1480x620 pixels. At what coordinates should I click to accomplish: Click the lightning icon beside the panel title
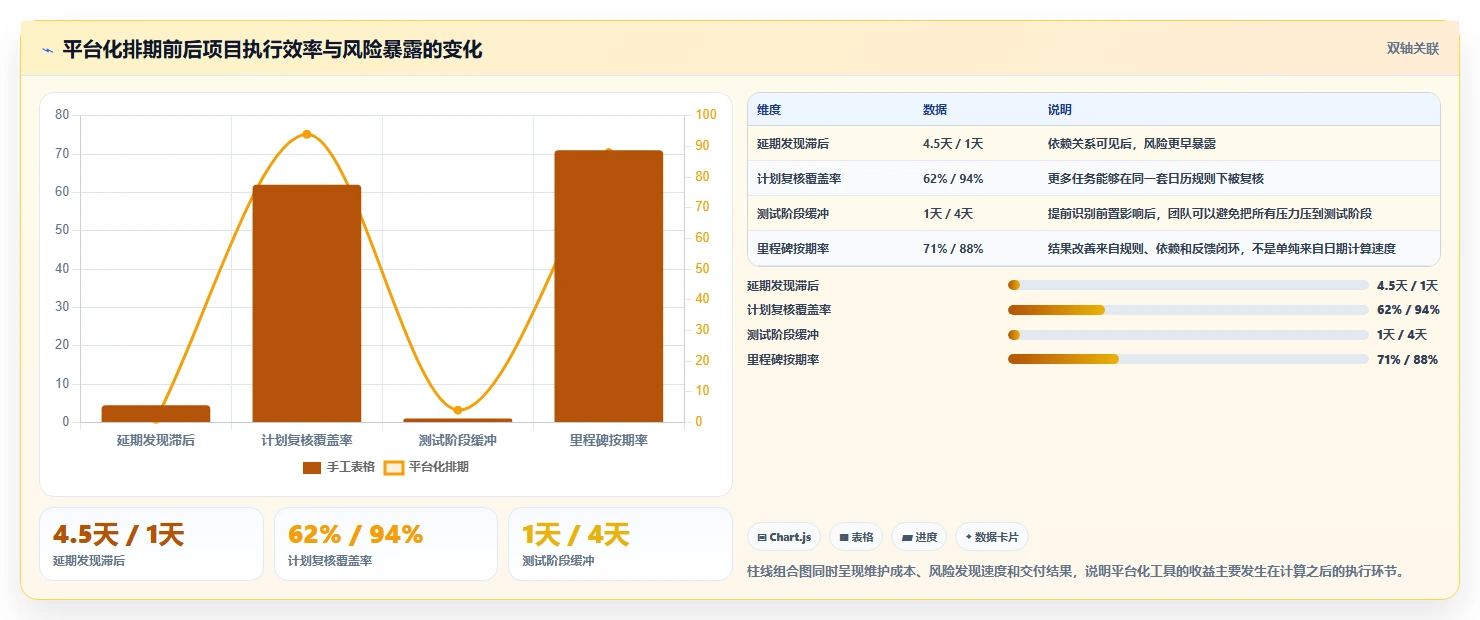47,50
